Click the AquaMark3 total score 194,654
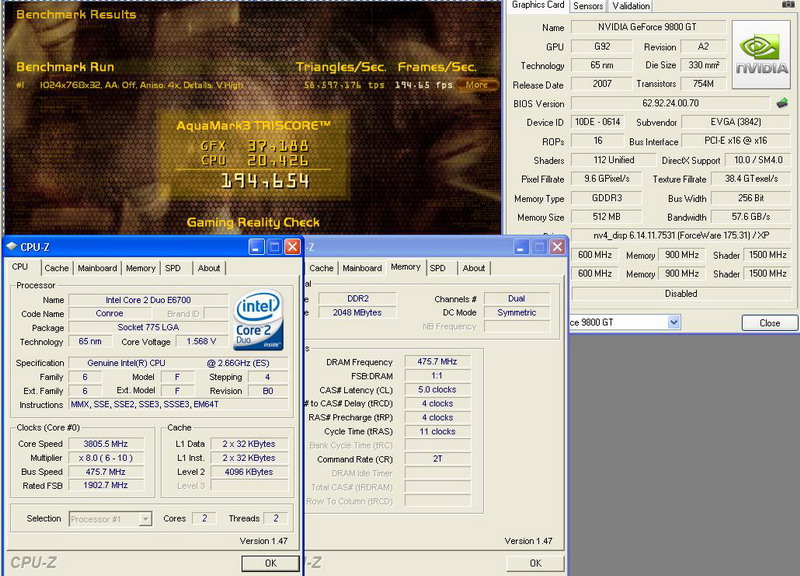This screenshot has height=576, width=800. click(x=265, y=181)
